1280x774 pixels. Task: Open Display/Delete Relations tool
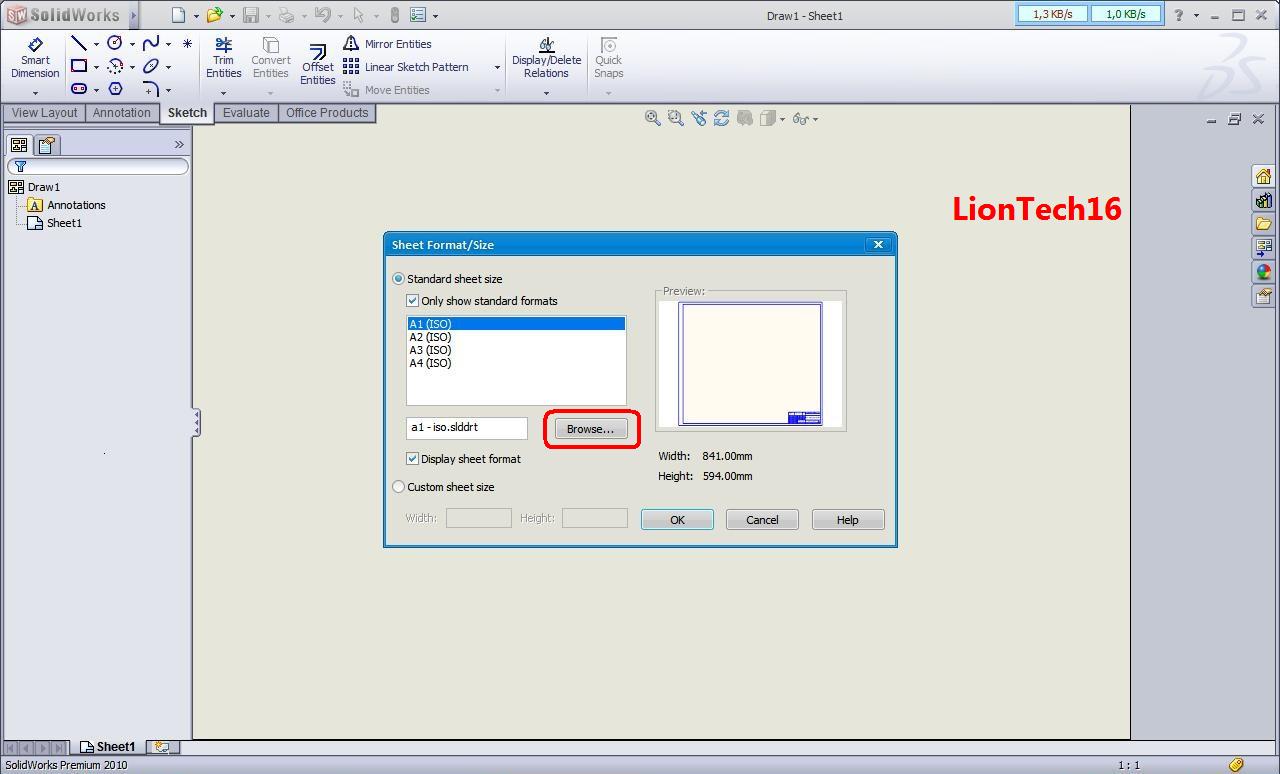pos(546,58)
